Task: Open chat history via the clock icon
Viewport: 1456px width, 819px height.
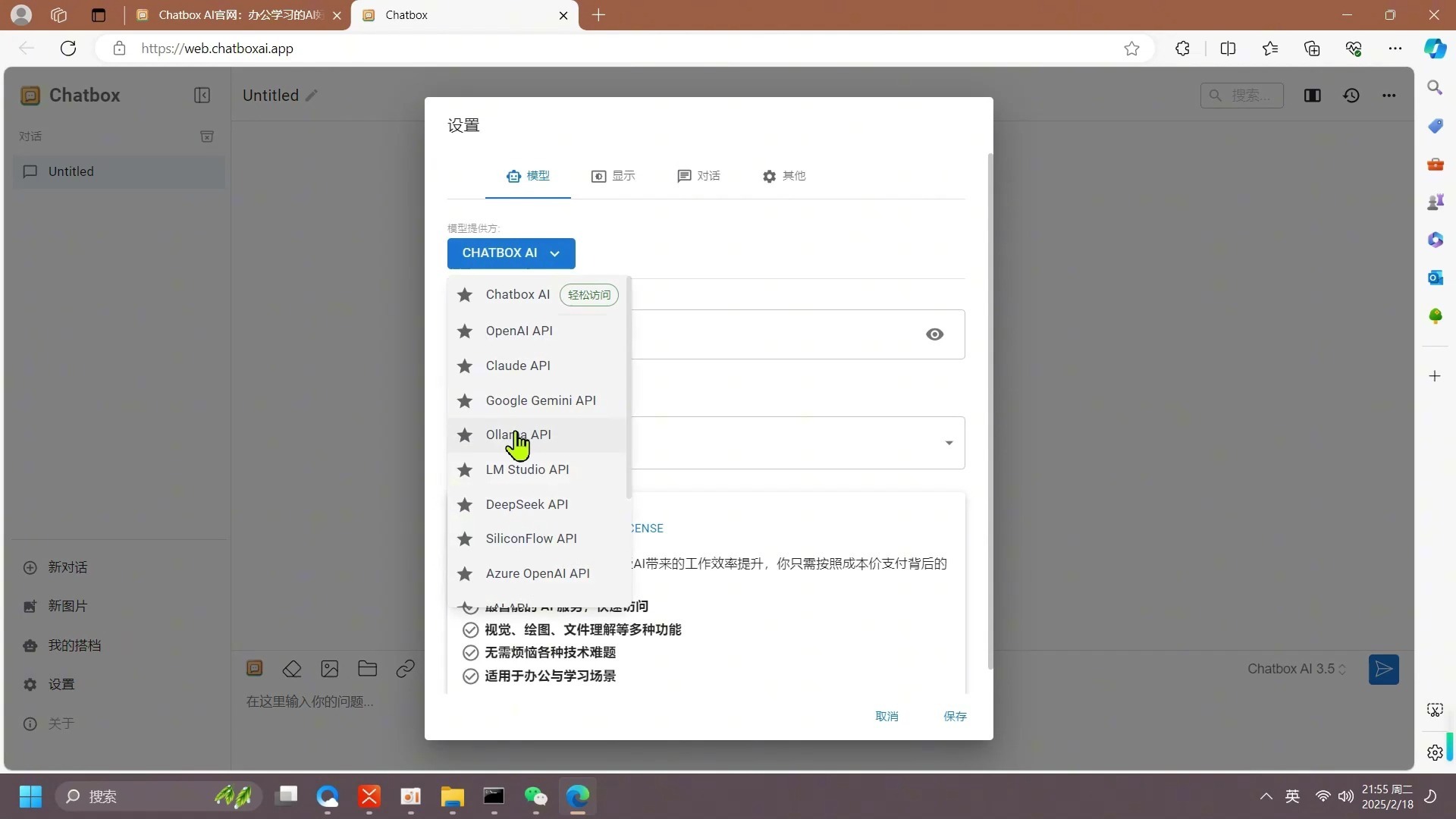Action: coord(1352,95)
